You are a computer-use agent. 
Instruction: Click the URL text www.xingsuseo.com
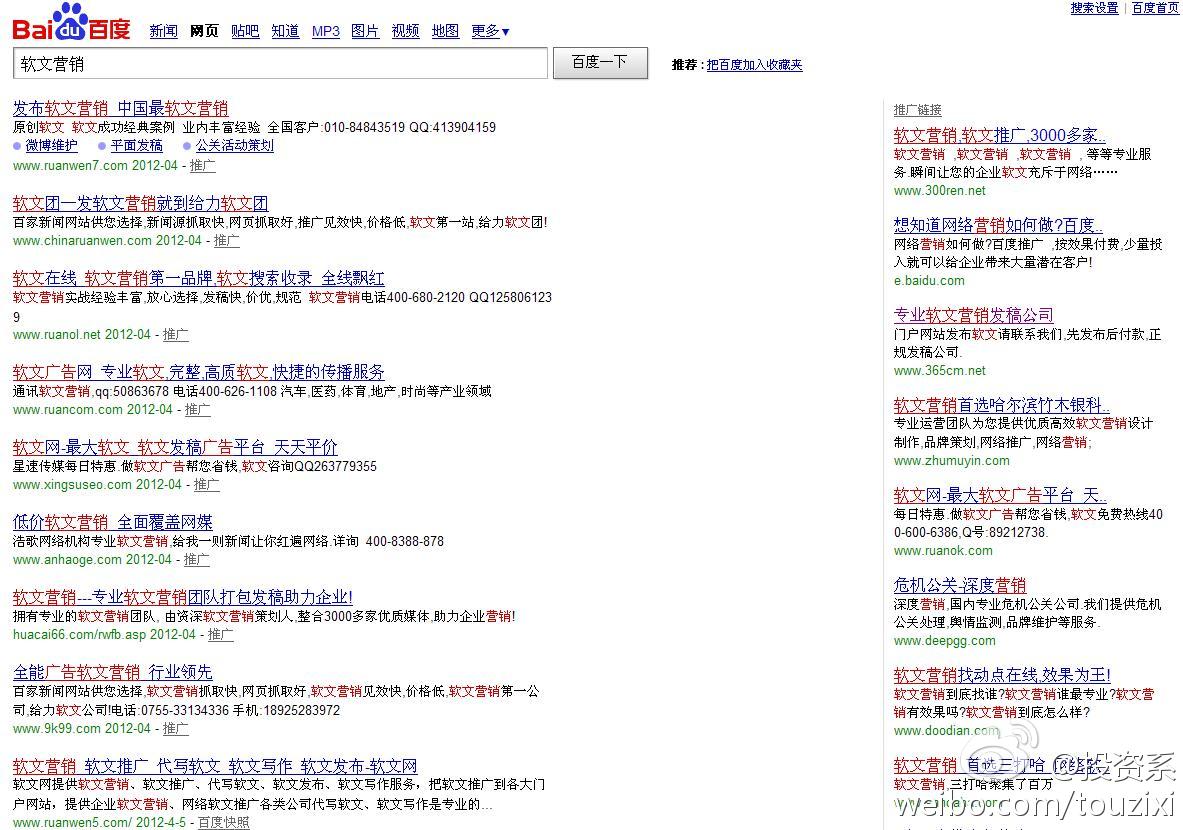72,484
